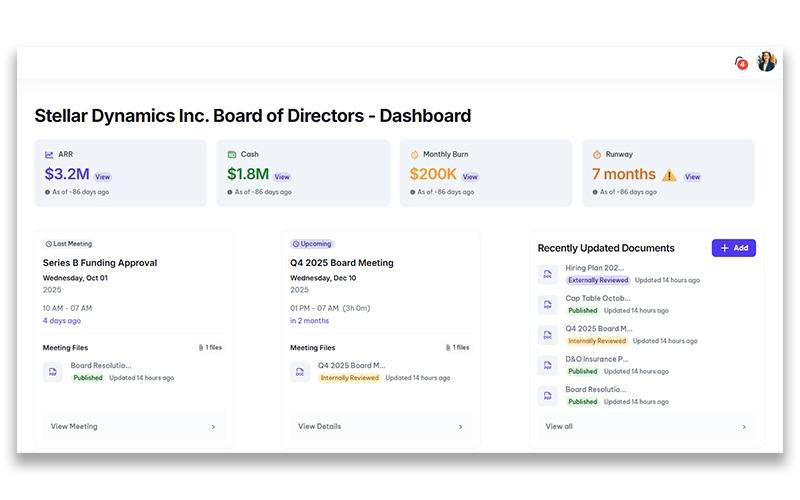Open View Details for Q4 2025 meeting
800x500 pixels.
[381, 427]
